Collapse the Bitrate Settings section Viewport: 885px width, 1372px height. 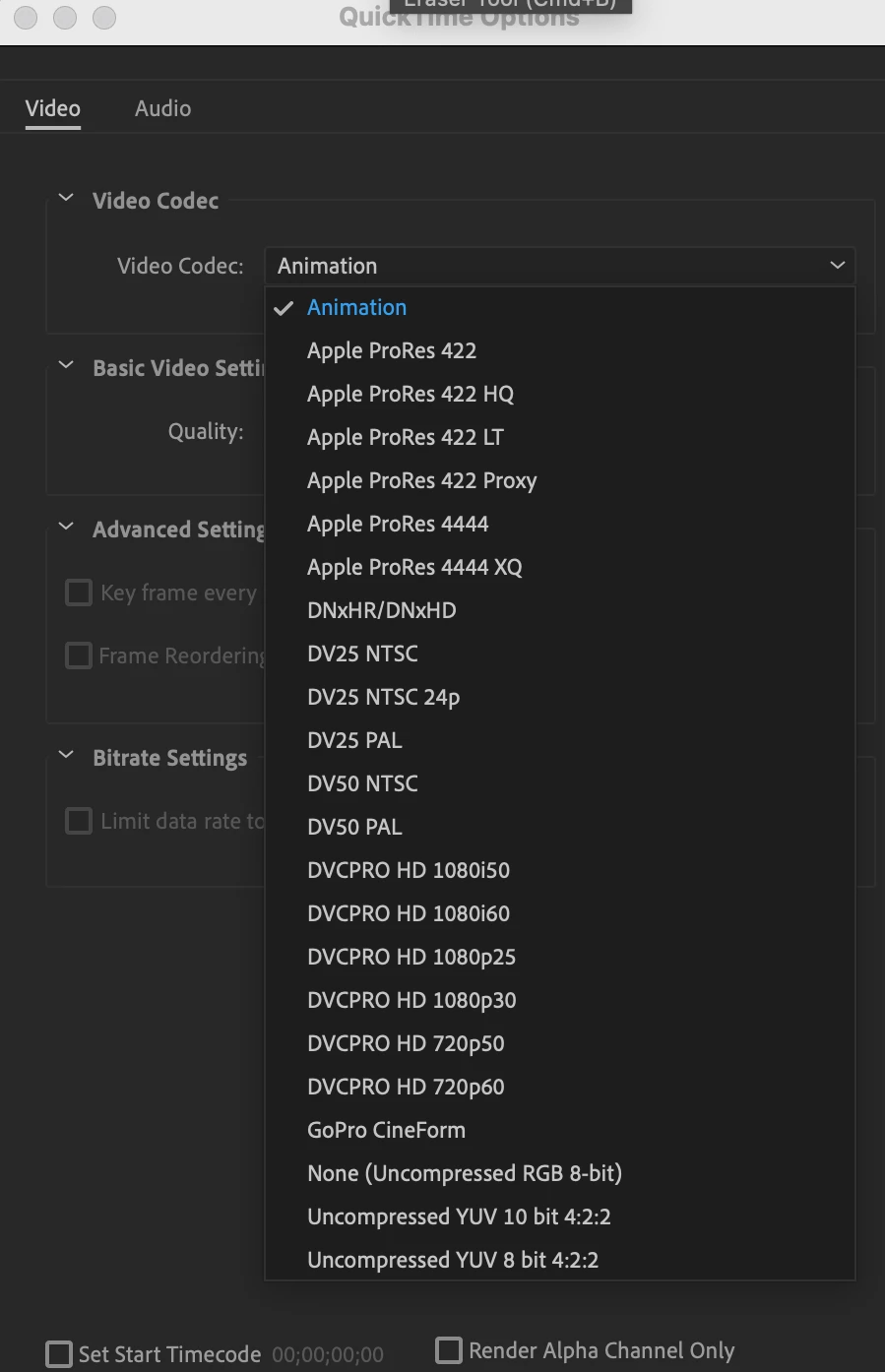tap(66, 756)
